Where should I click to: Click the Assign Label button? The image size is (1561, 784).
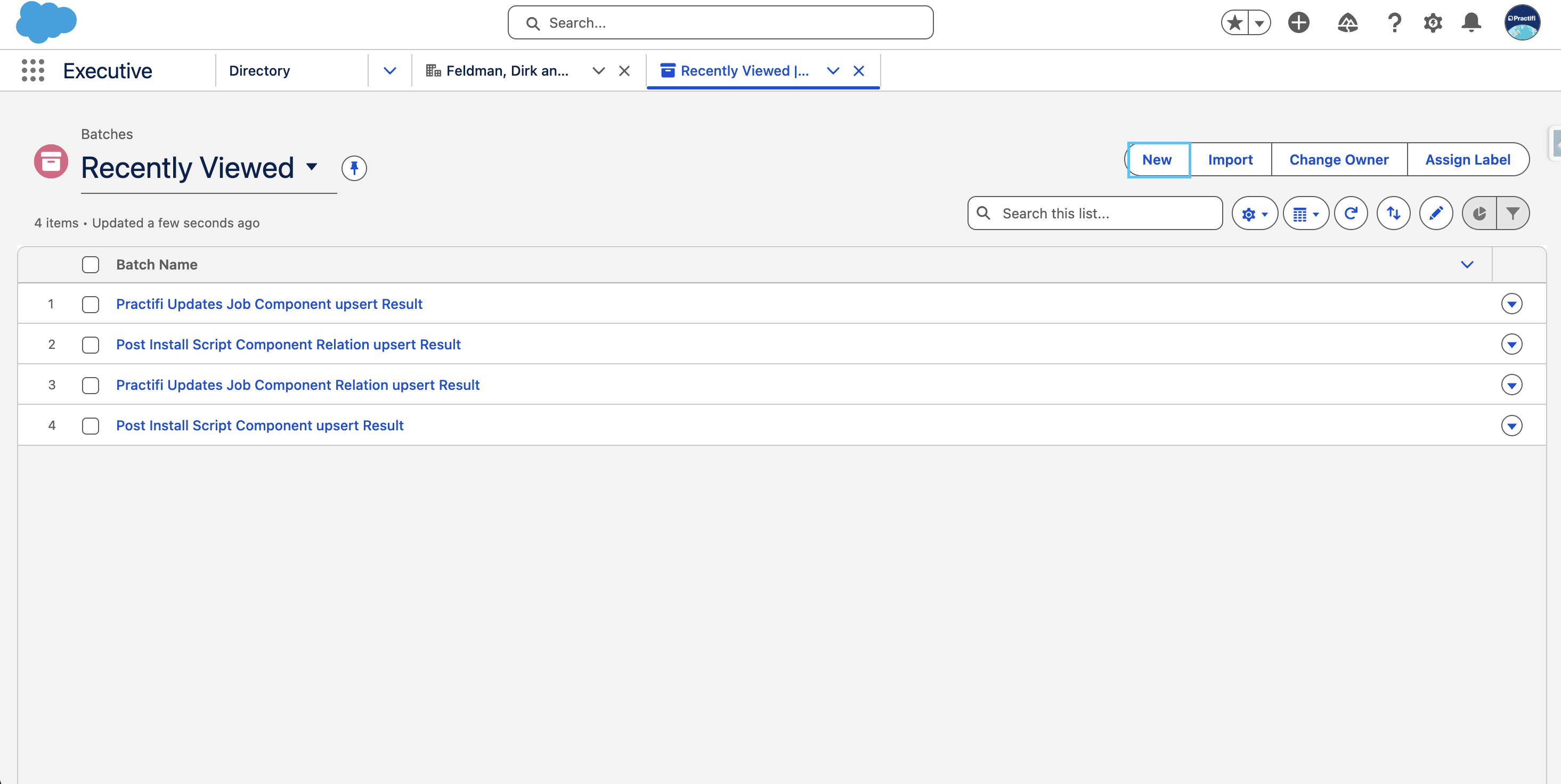[1467, 160]
